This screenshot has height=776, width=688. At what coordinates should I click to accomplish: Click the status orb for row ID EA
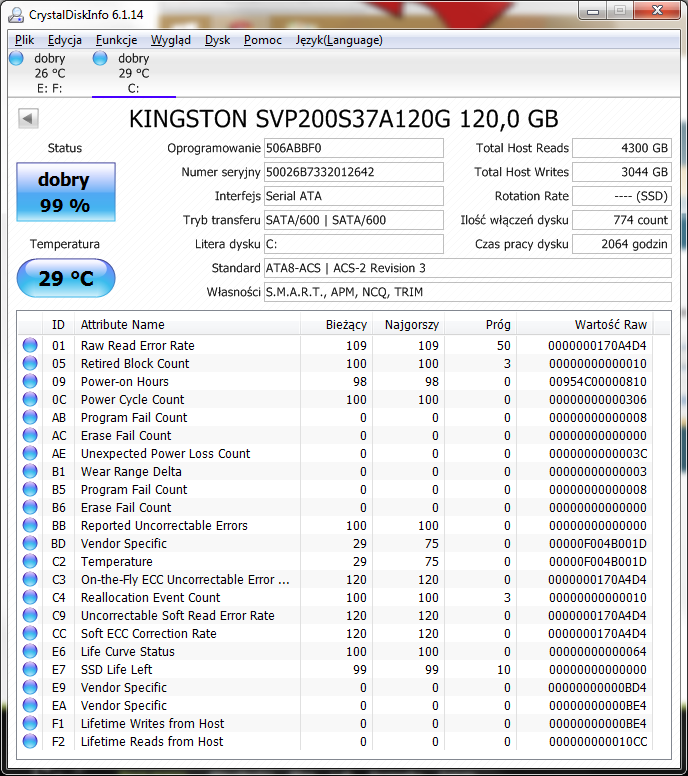[30, 705]
